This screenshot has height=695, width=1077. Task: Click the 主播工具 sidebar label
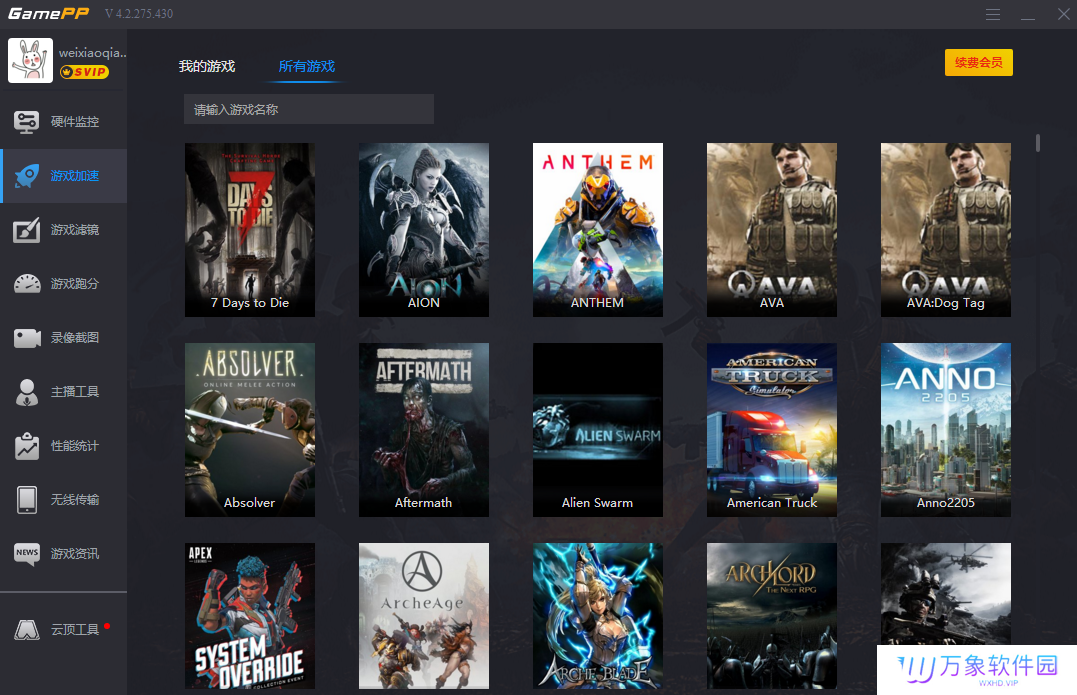[75, 392]
